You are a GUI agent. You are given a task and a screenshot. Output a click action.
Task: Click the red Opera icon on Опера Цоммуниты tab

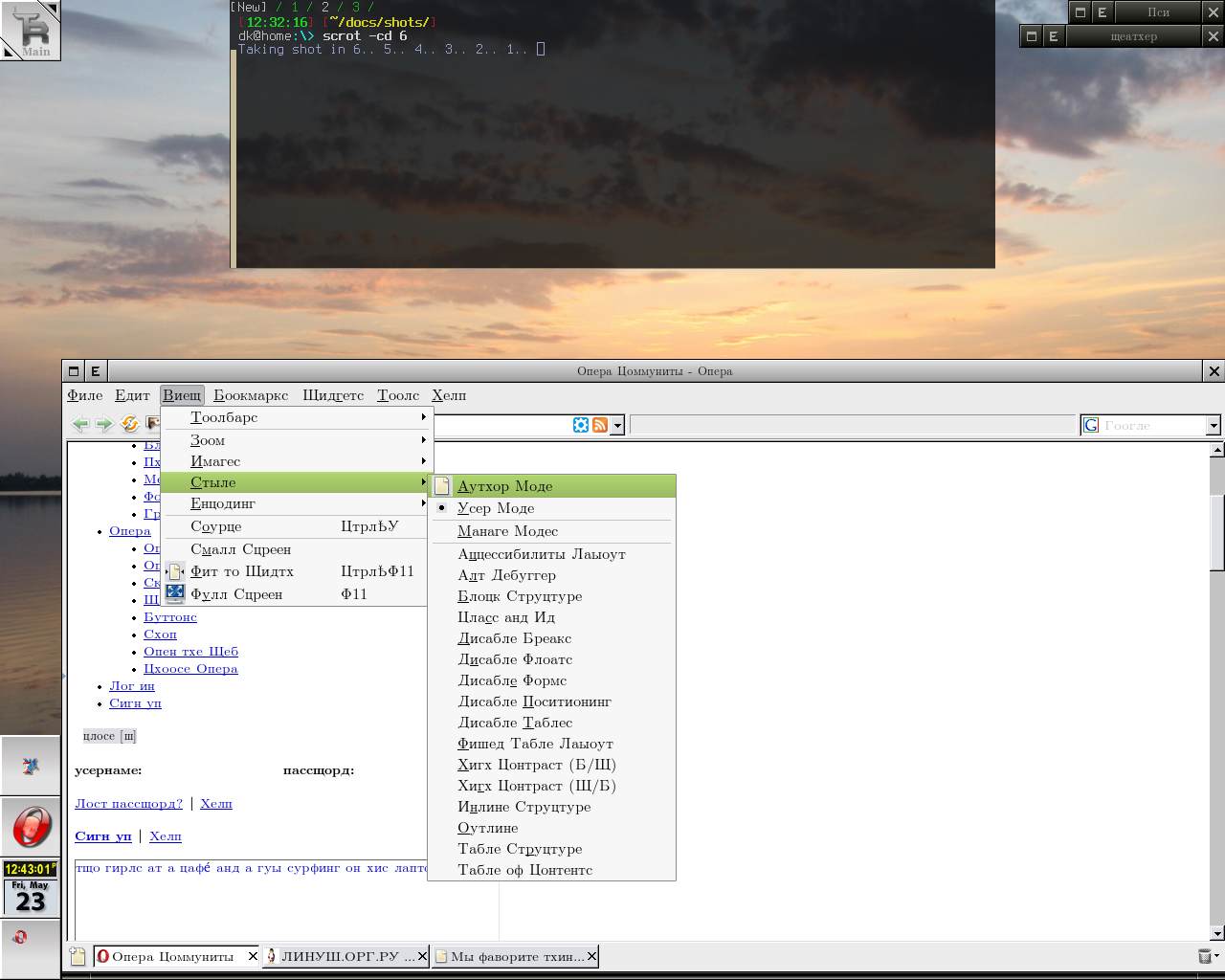coord(103,956)
